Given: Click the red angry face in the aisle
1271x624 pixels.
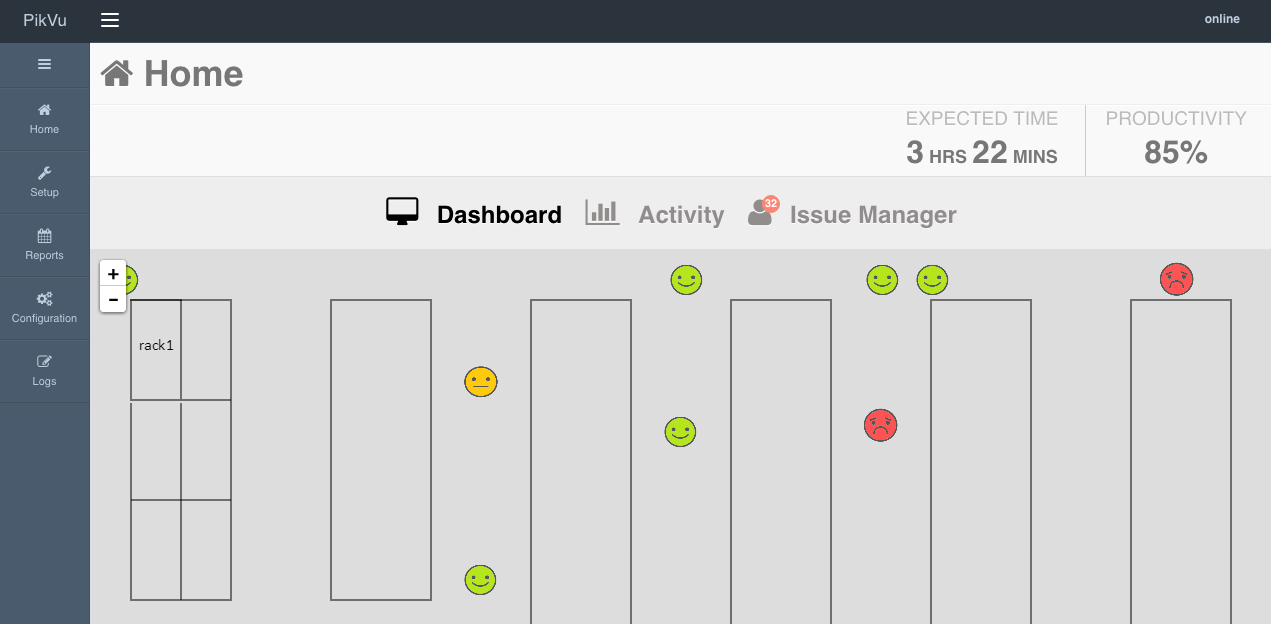Looking at the screenshot, I should click(880, 425).
